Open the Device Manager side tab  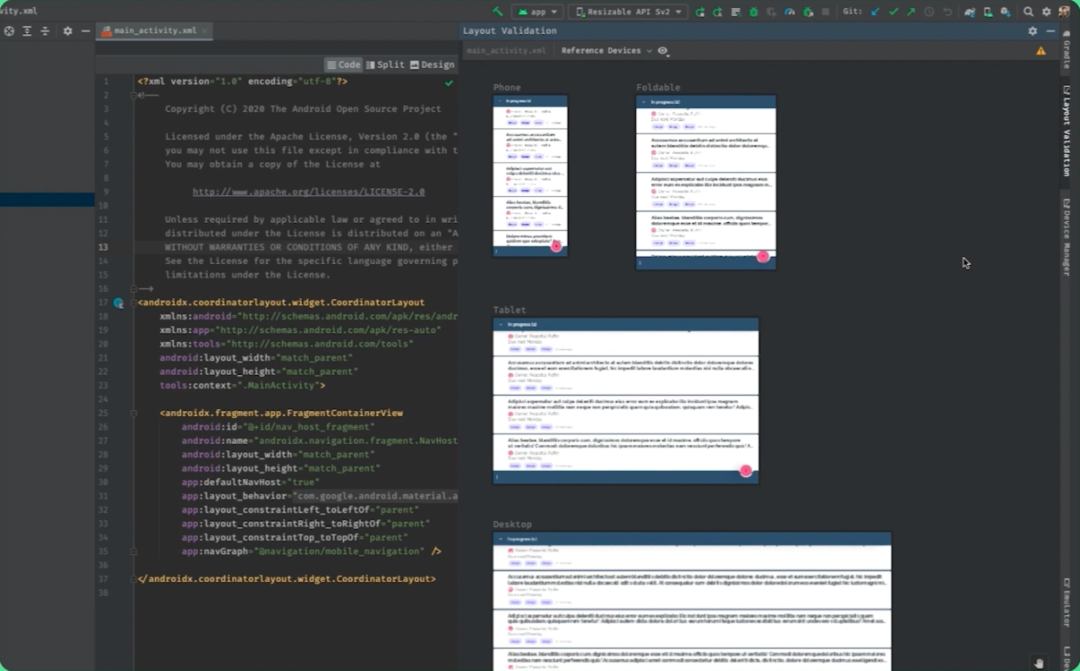[x=1066, y=237]
